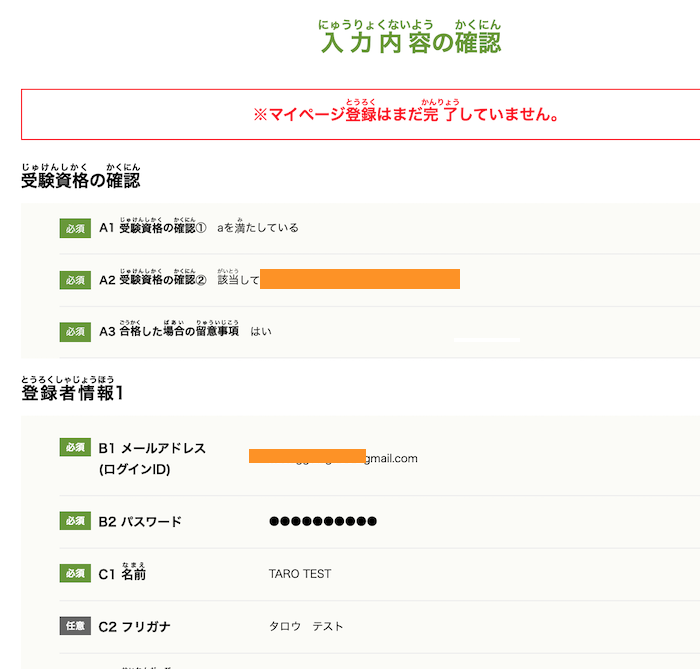Click the furigana value タロウ テスト

[x=306, y=627]
